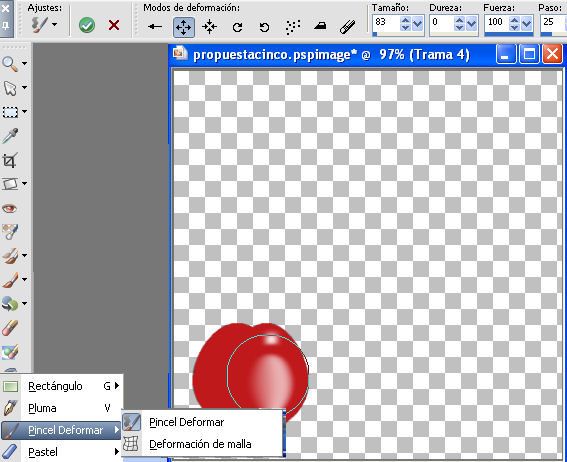Choose the Left Twirl warp mode
The height and width of the screenshot is (462, 567).
(264, 27)
